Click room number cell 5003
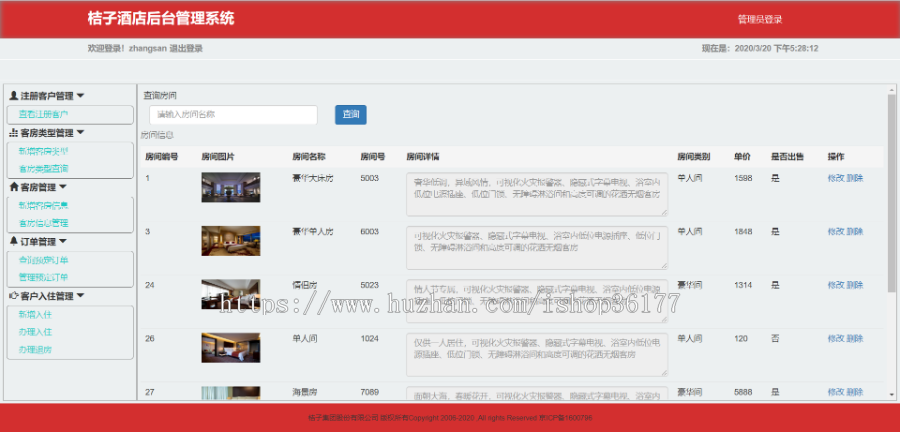Screen dimensions: 900x432 (x=370, y=178)
